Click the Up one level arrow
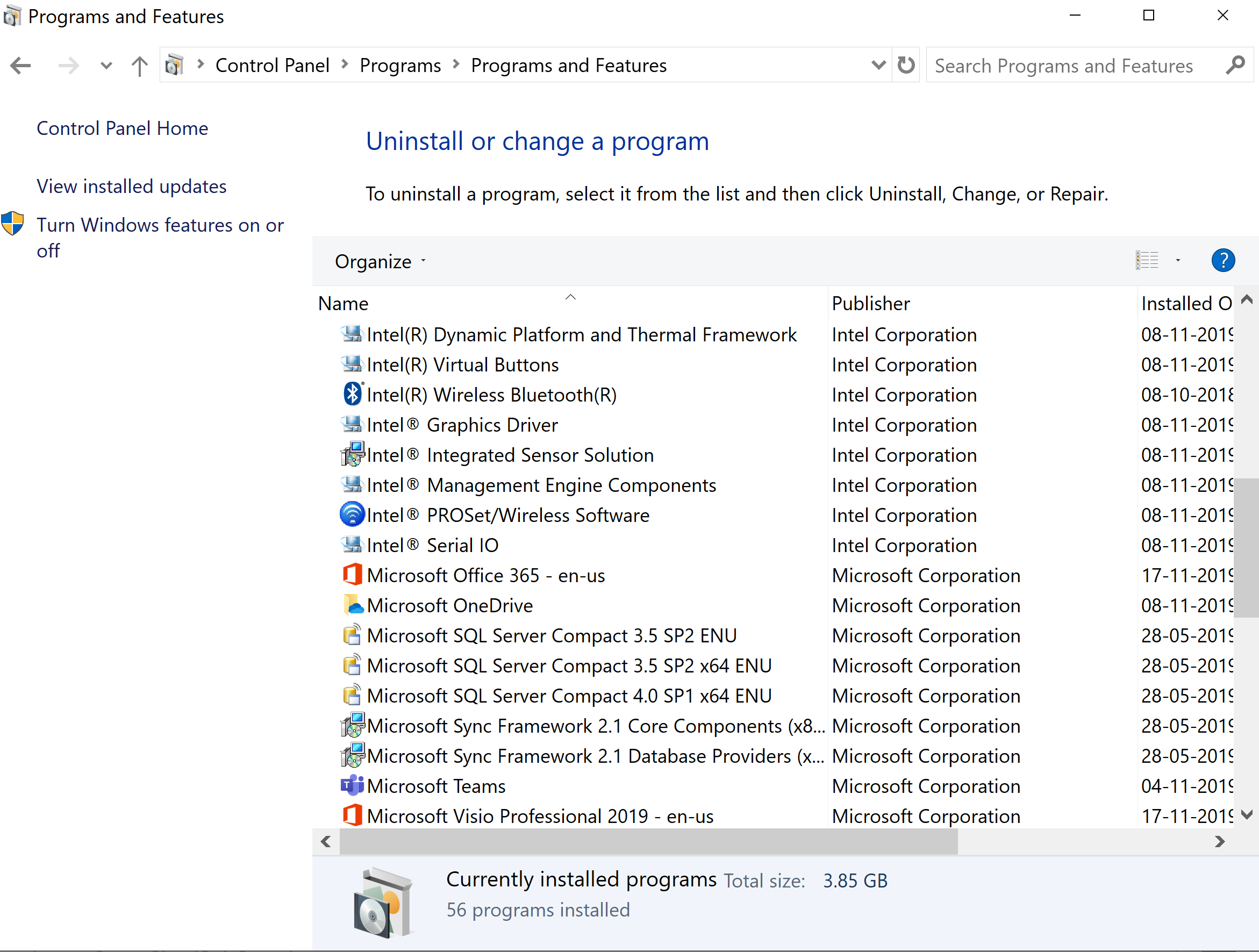1259x952 pixels. 139,66
